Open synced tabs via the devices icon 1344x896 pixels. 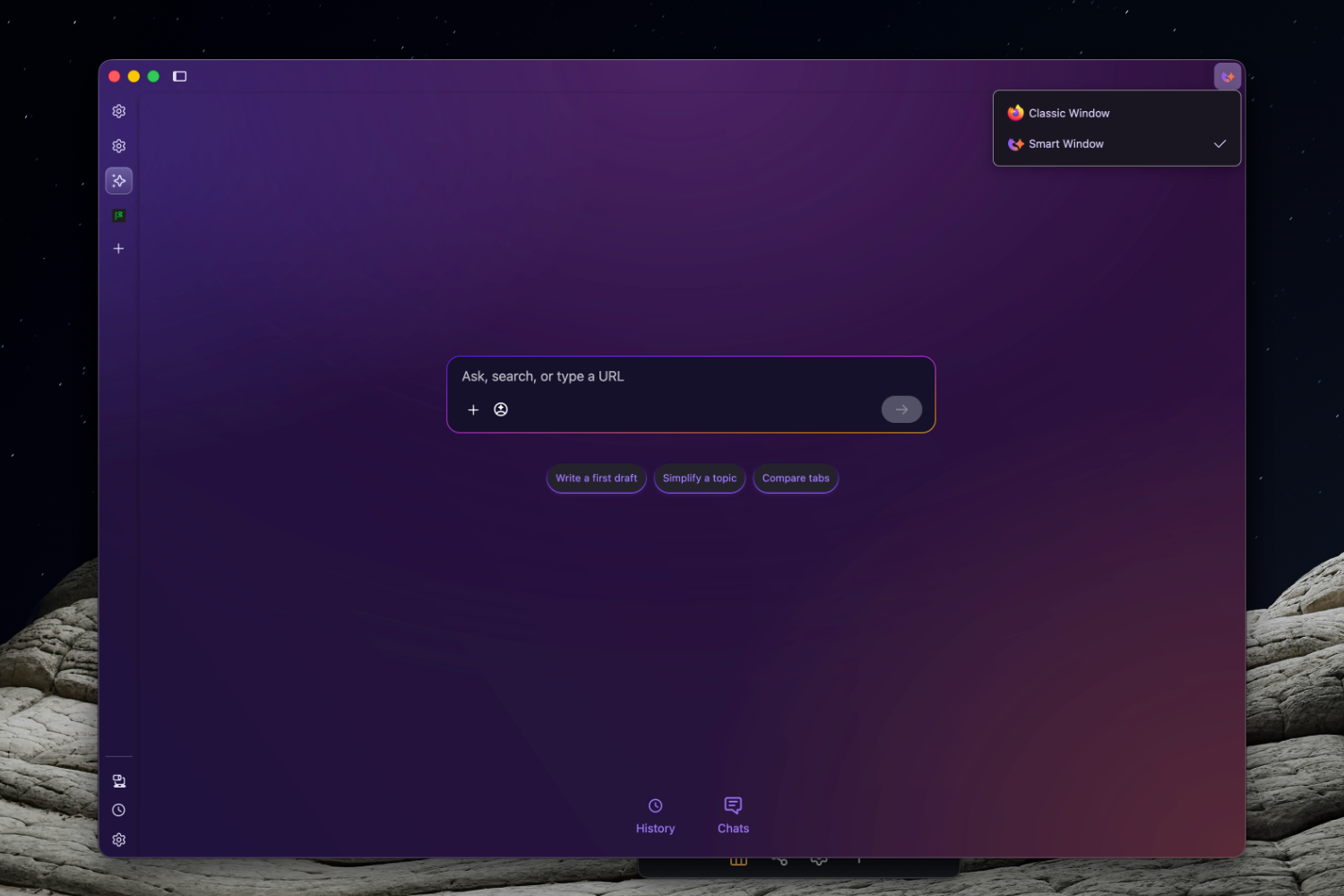118,780
